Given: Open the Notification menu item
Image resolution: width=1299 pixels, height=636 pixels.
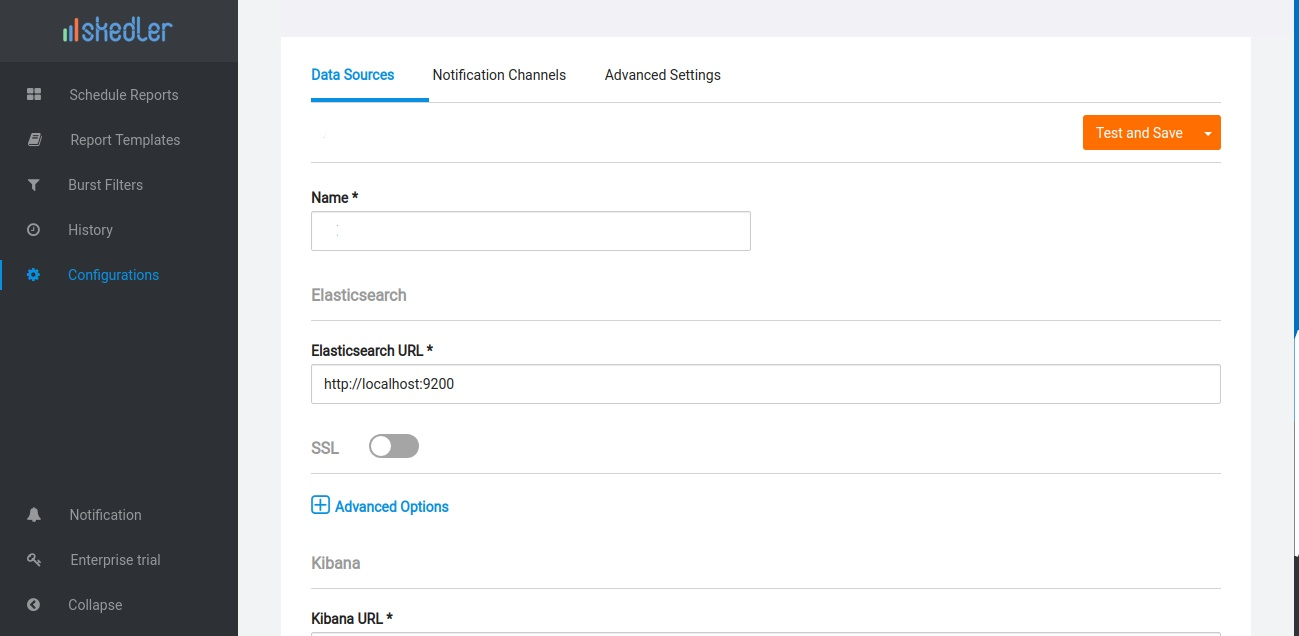Looking at the screenshot, I should [105, 515].
